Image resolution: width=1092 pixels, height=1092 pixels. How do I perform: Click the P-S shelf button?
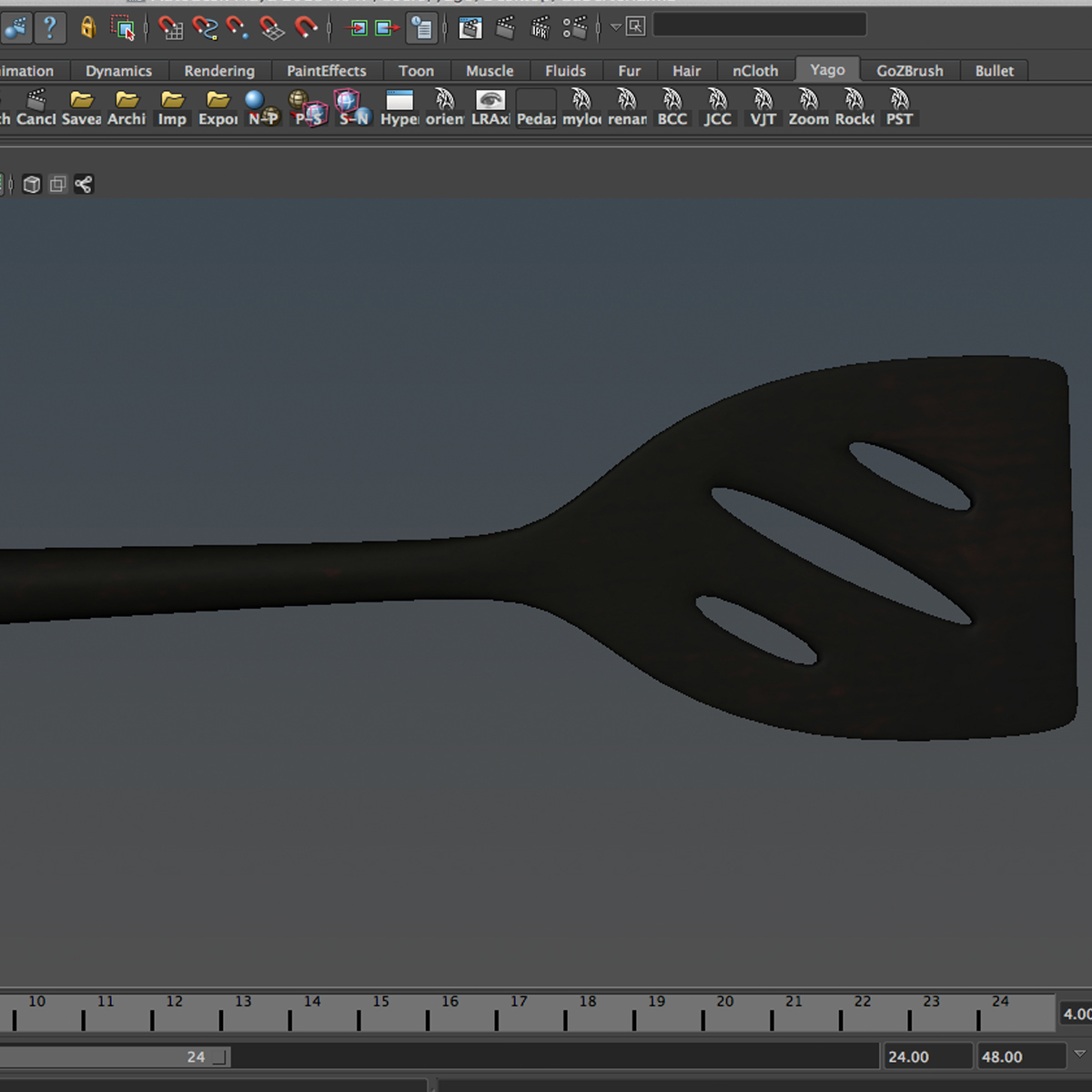click(x=308, y=108)
